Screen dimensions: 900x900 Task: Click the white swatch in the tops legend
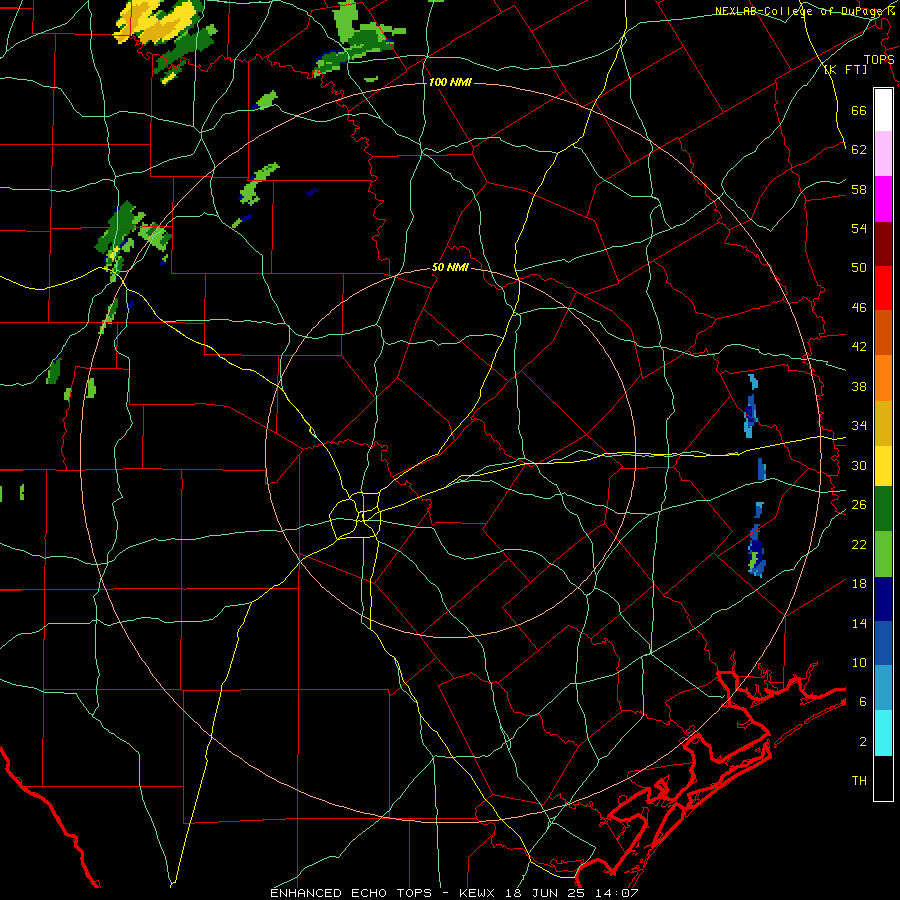[883, 110]
